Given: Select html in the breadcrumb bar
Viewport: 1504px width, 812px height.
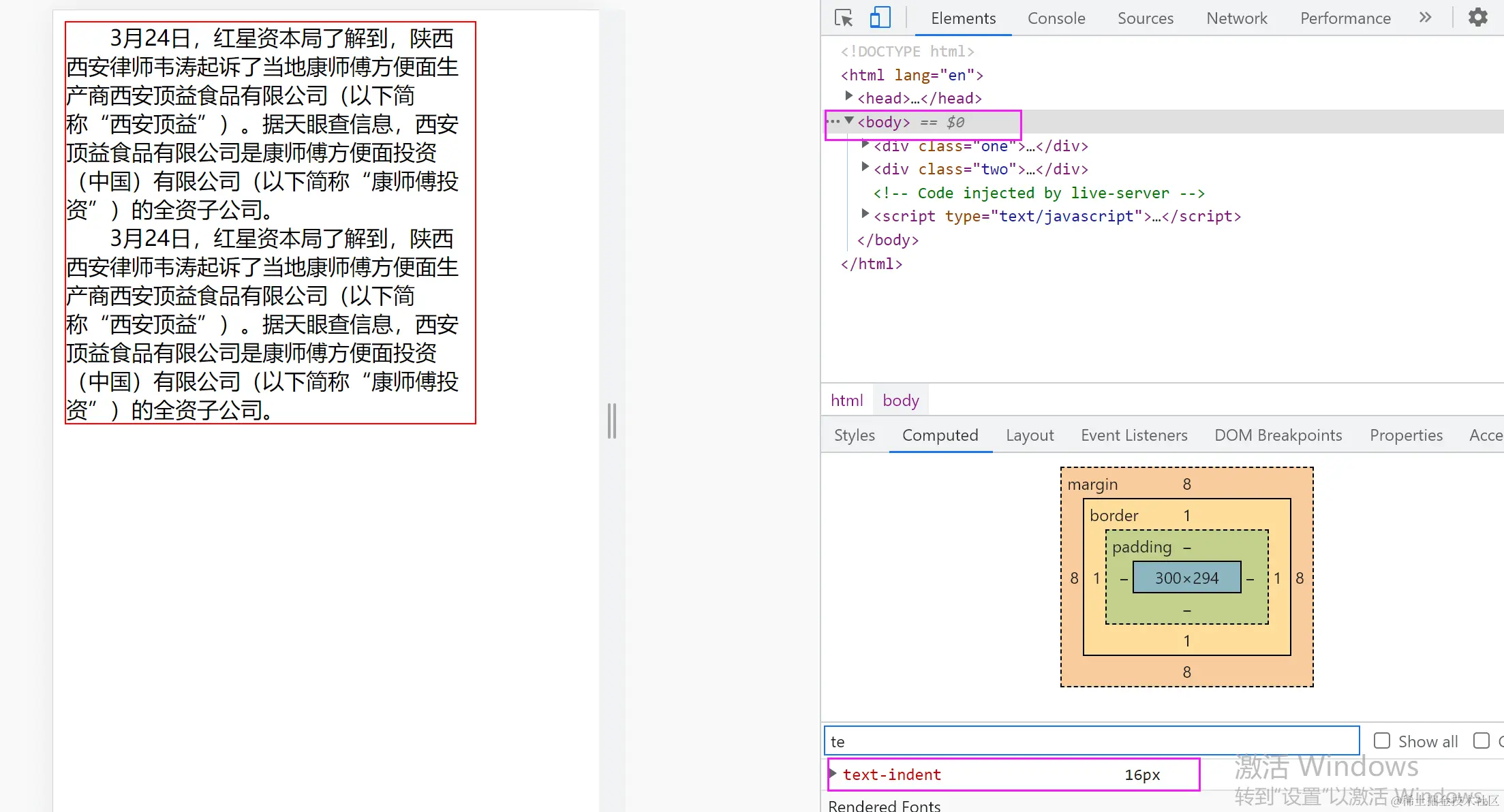Looking at the screenshot, I should (x=846, y=401).
